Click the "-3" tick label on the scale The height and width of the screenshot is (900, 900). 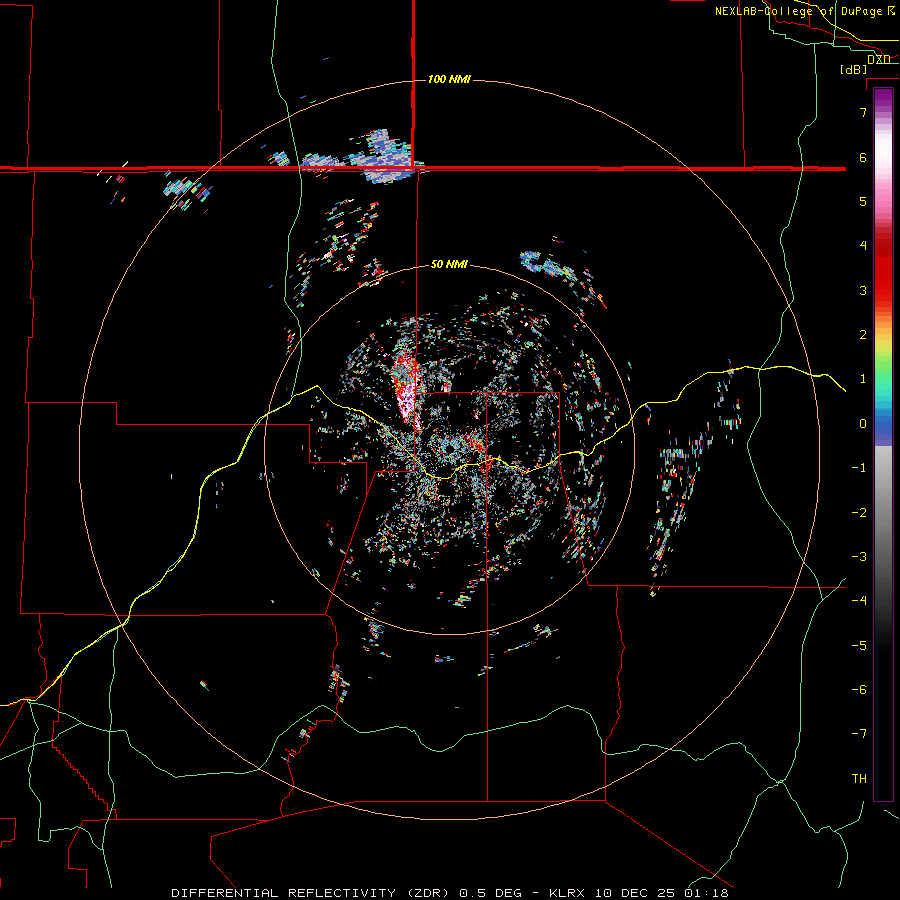tap(859, 557)
